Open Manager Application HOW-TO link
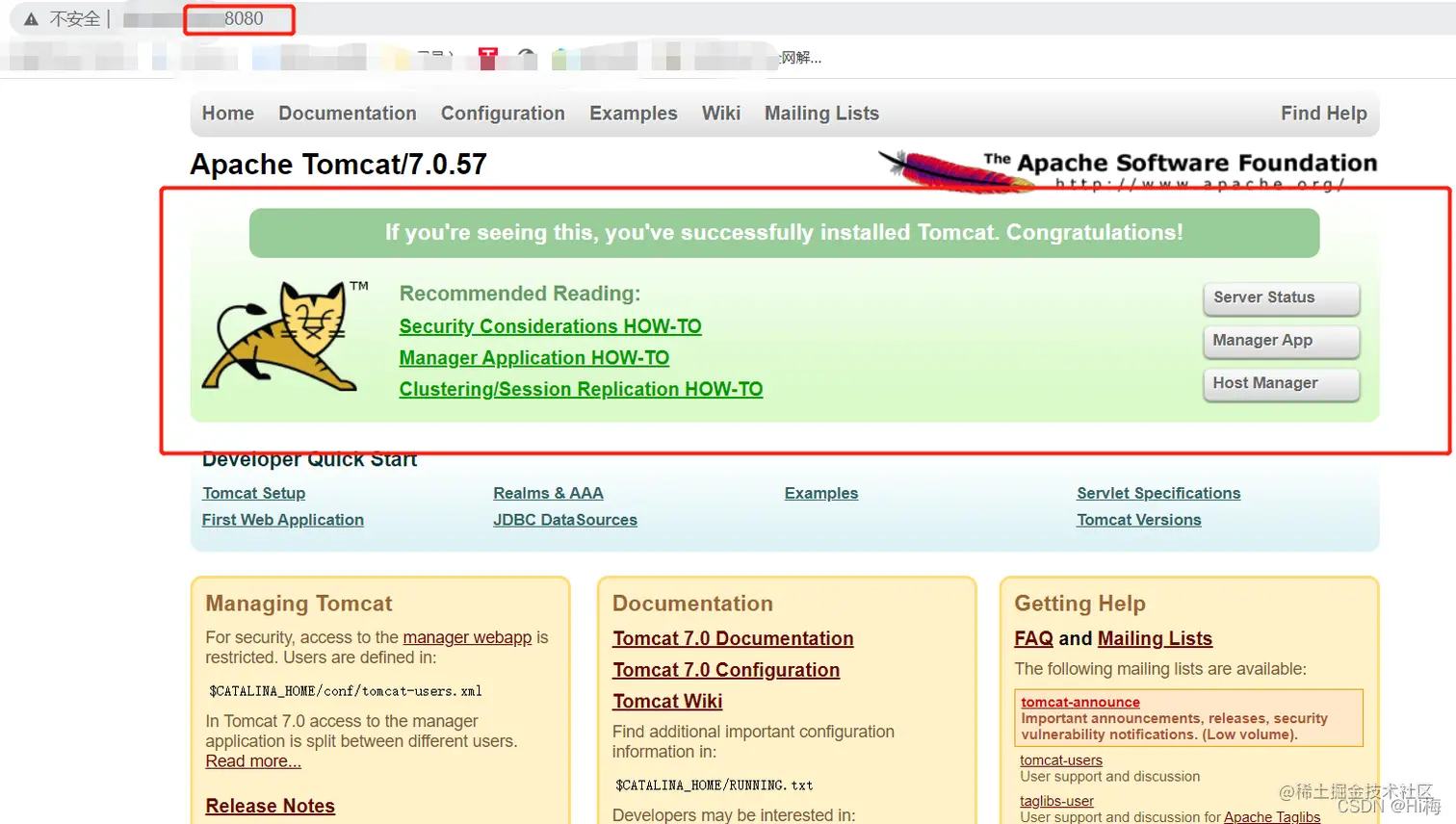This screenshot has width=1456, height=824. (534, 358)
